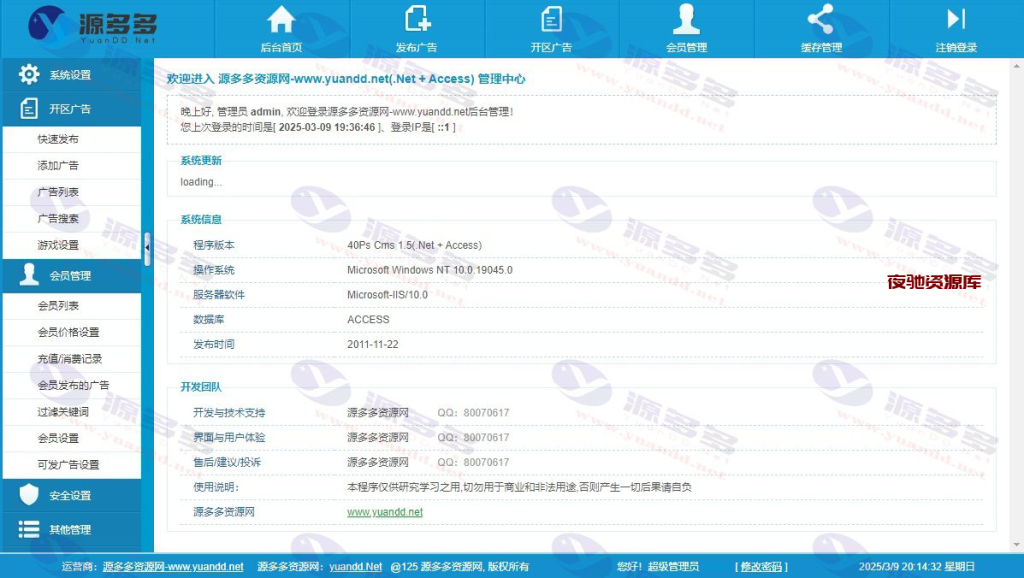This screenshot has width=1024, height=578.
Task: Click the shield icon beside 安全设置
Action: (29, 495)
